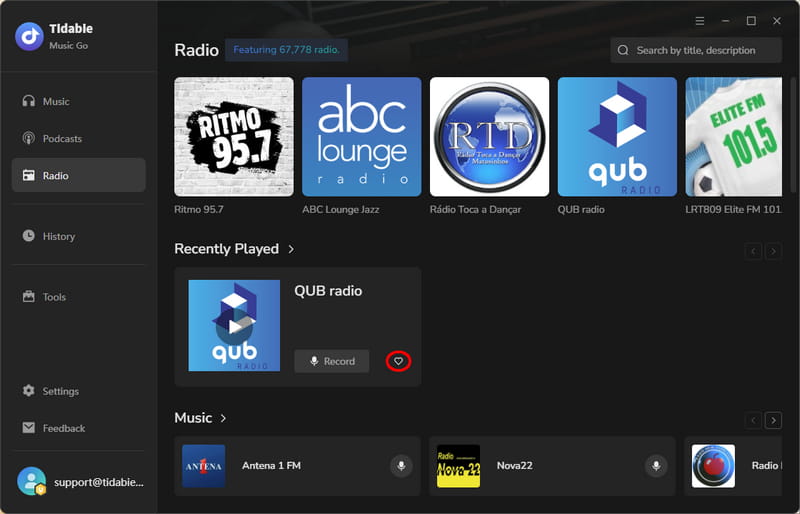
Task: Open the Settings gear icon
Action: click(29, 391)
